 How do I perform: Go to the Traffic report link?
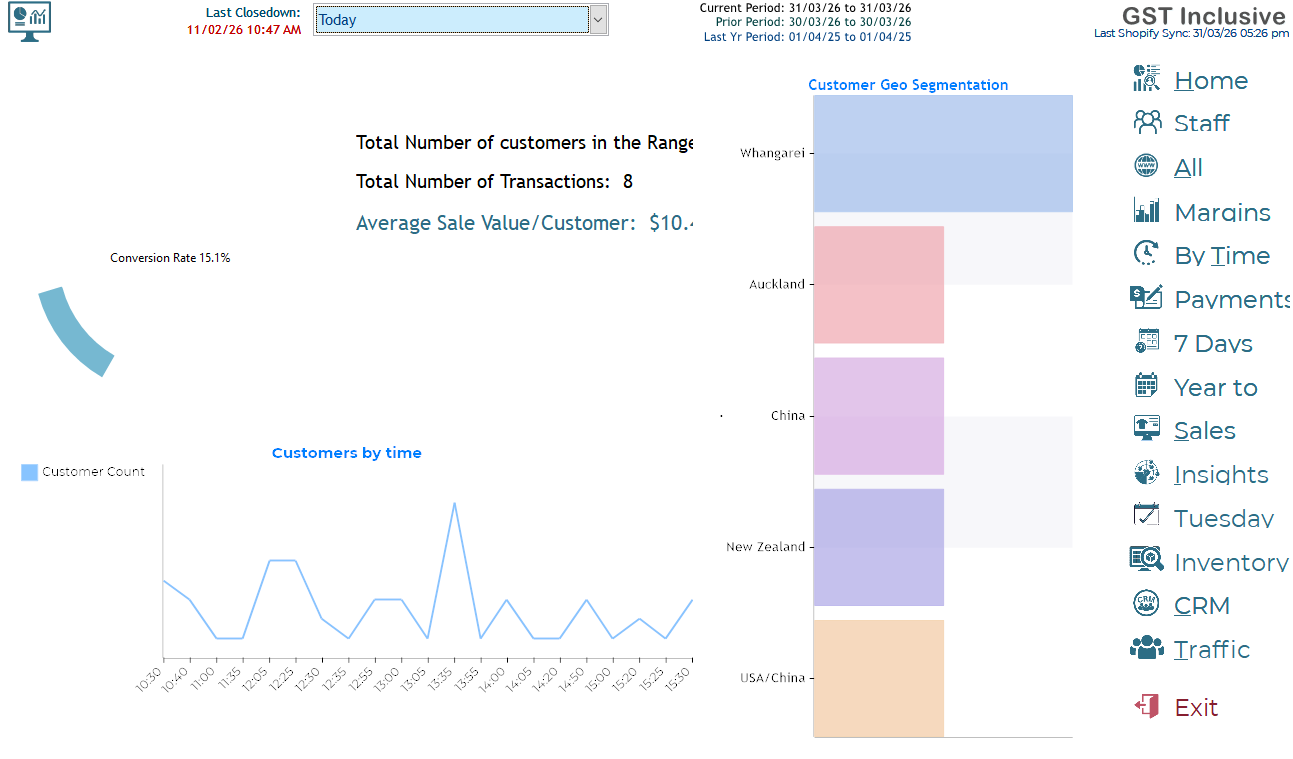[1211, 649]
